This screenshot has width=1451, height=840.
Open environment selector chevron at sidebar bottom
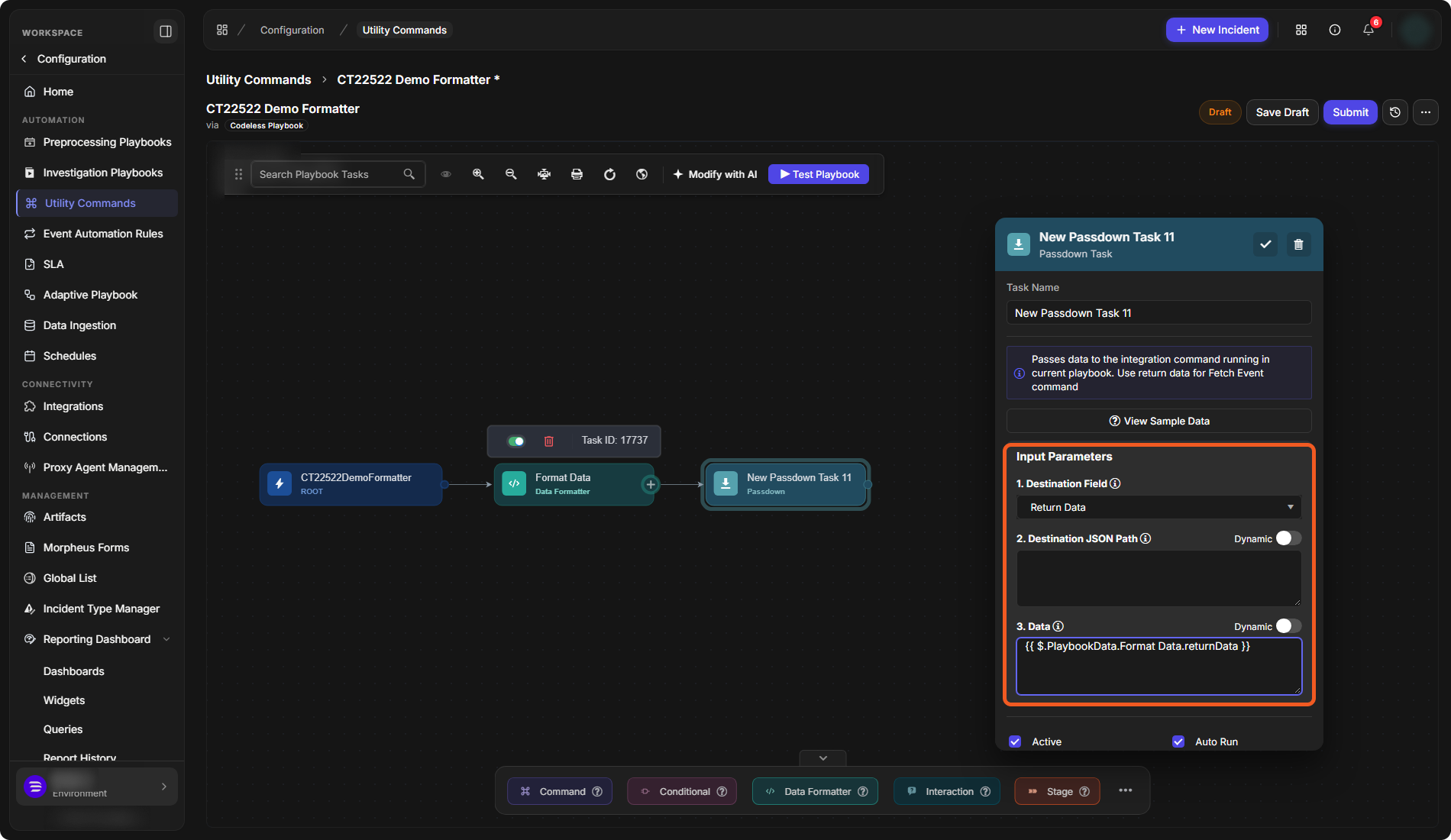[163, 787]
